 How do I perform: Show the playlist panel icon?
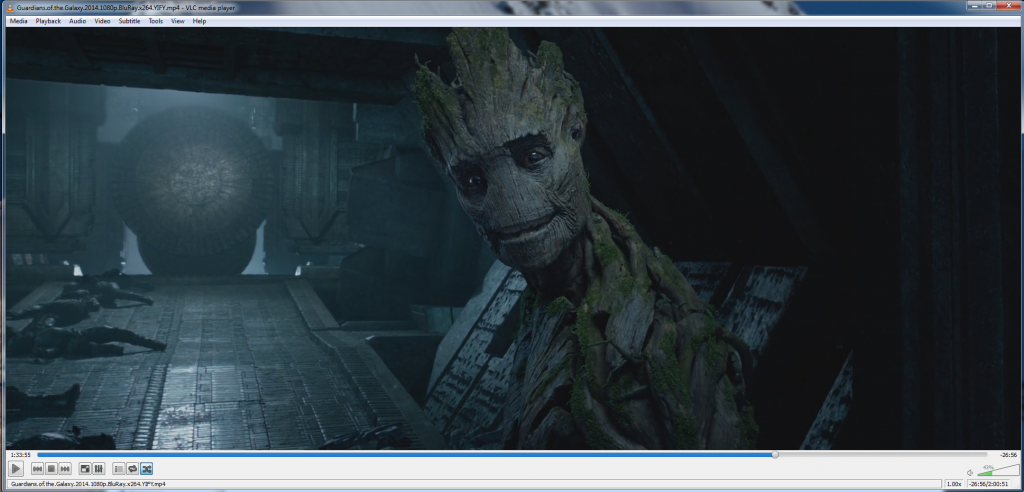tap(119, 468)
